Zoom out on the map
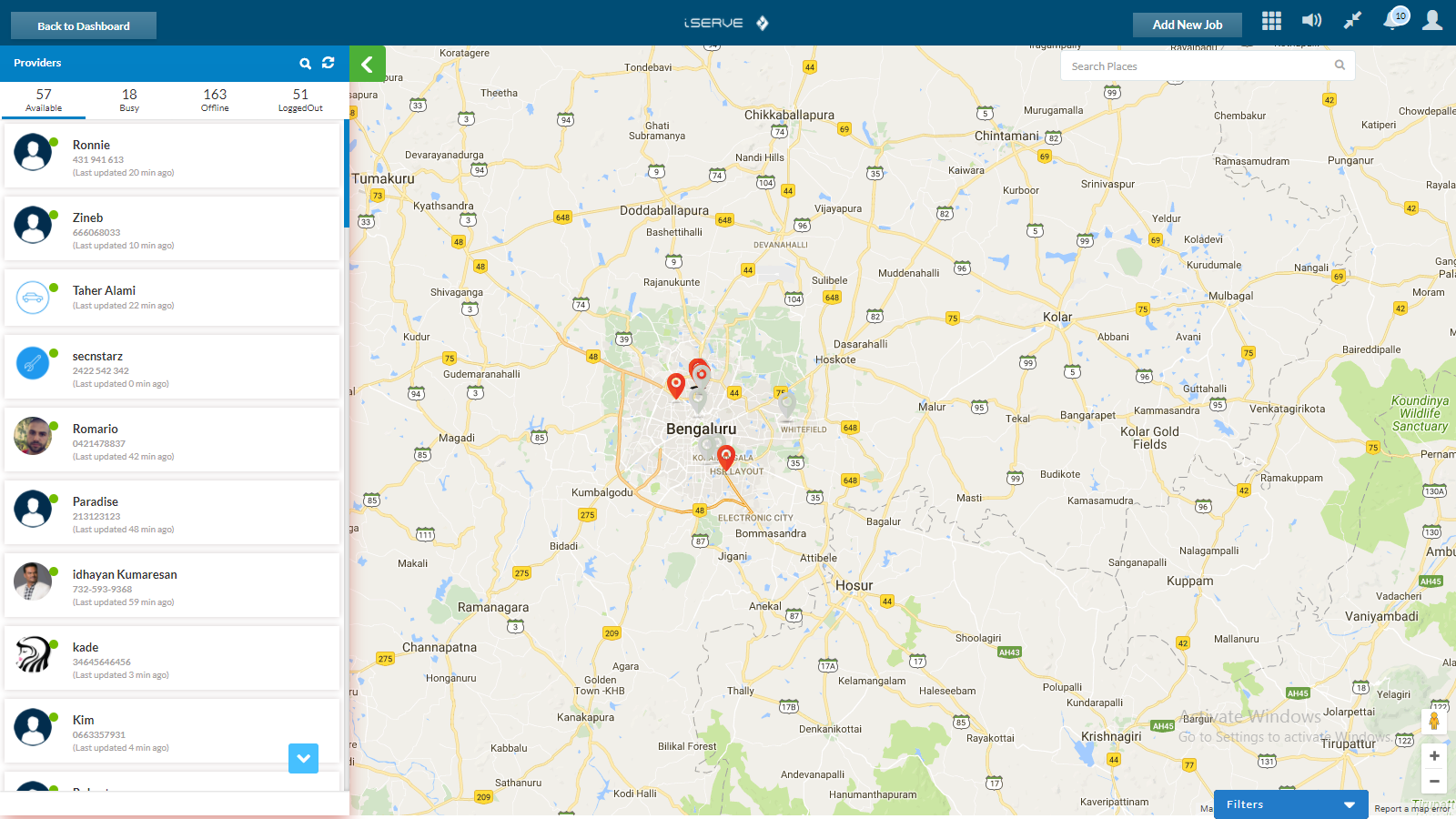 click(1434, 781)
